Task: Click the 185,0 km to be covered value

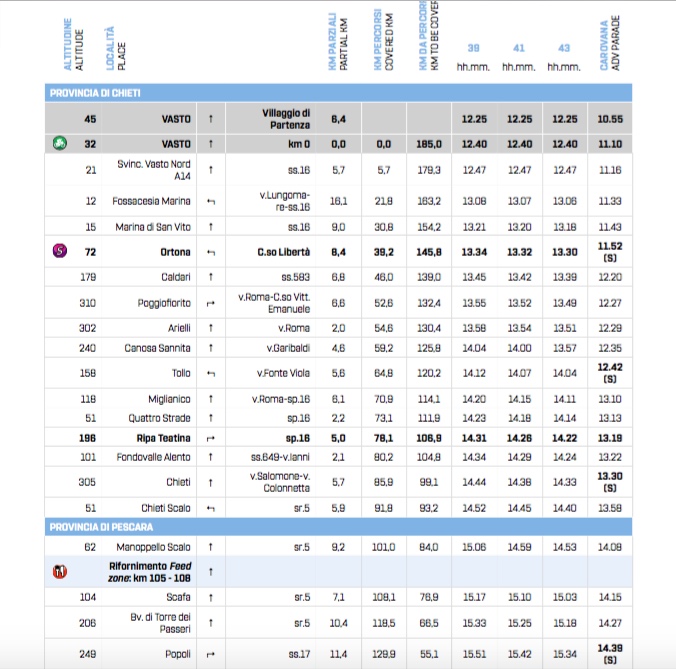Action: [429, 144]
